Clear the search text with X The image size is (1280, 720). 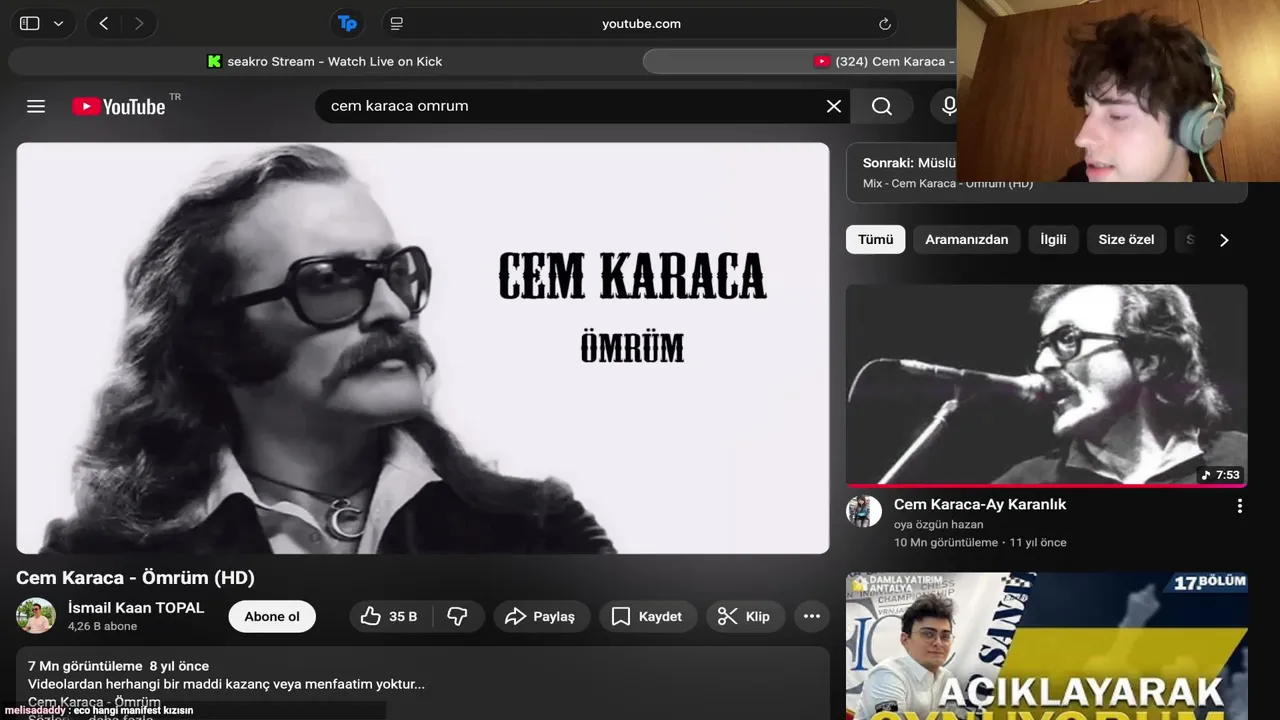point(834,106)
